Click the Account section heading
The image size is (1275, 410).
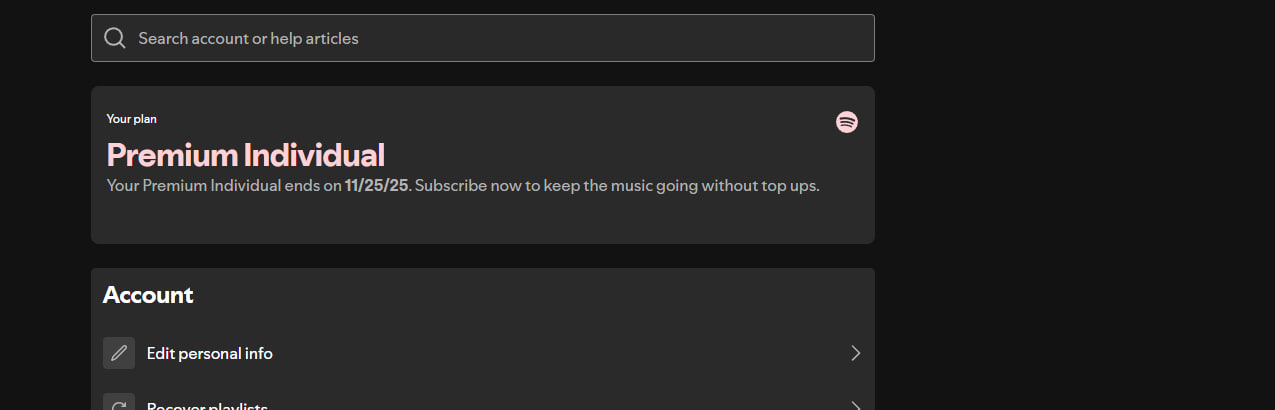(x=148, y=295)
